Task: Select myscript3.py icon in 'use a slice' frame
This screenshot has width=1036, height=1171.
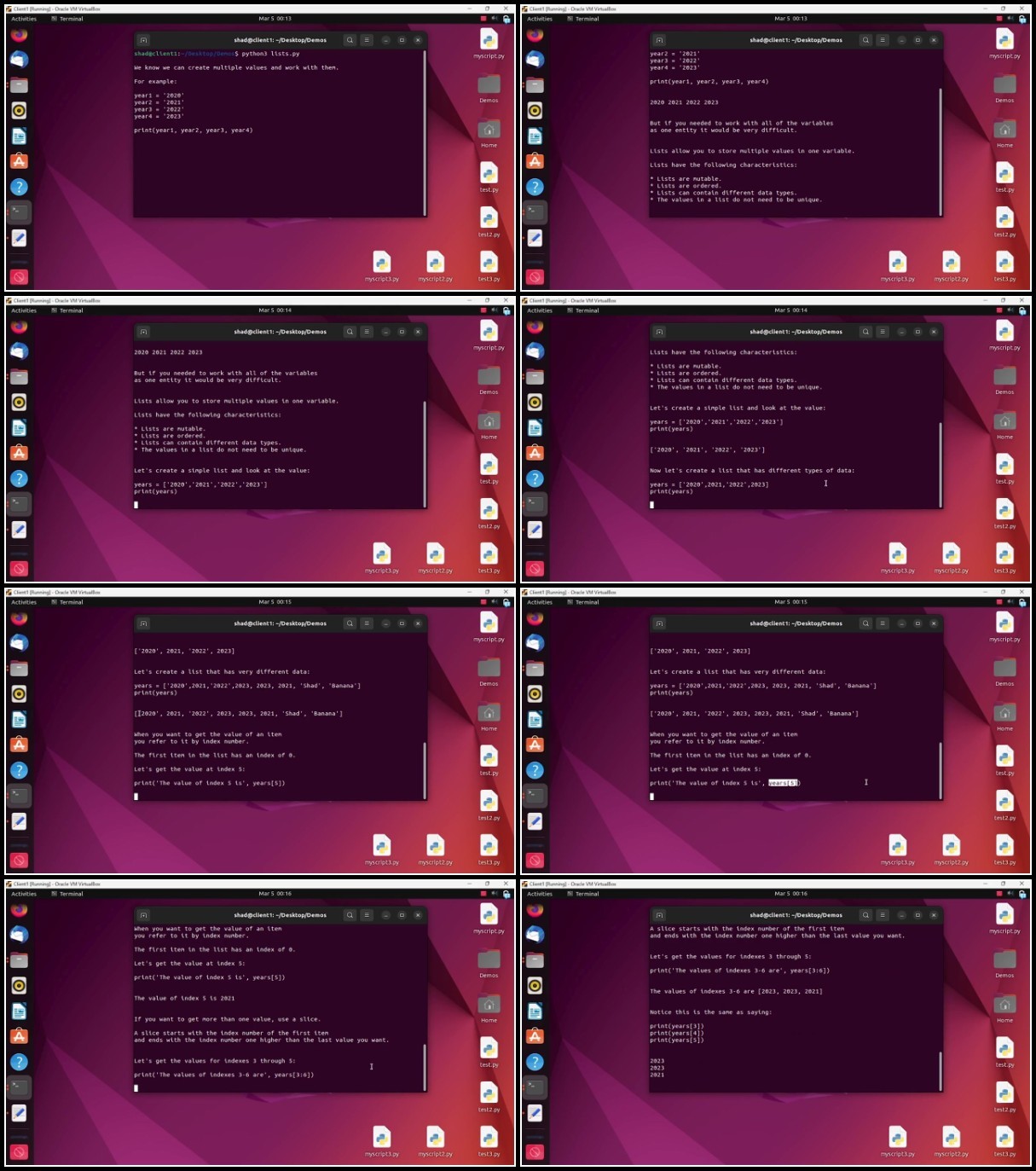Action: 382,1140
